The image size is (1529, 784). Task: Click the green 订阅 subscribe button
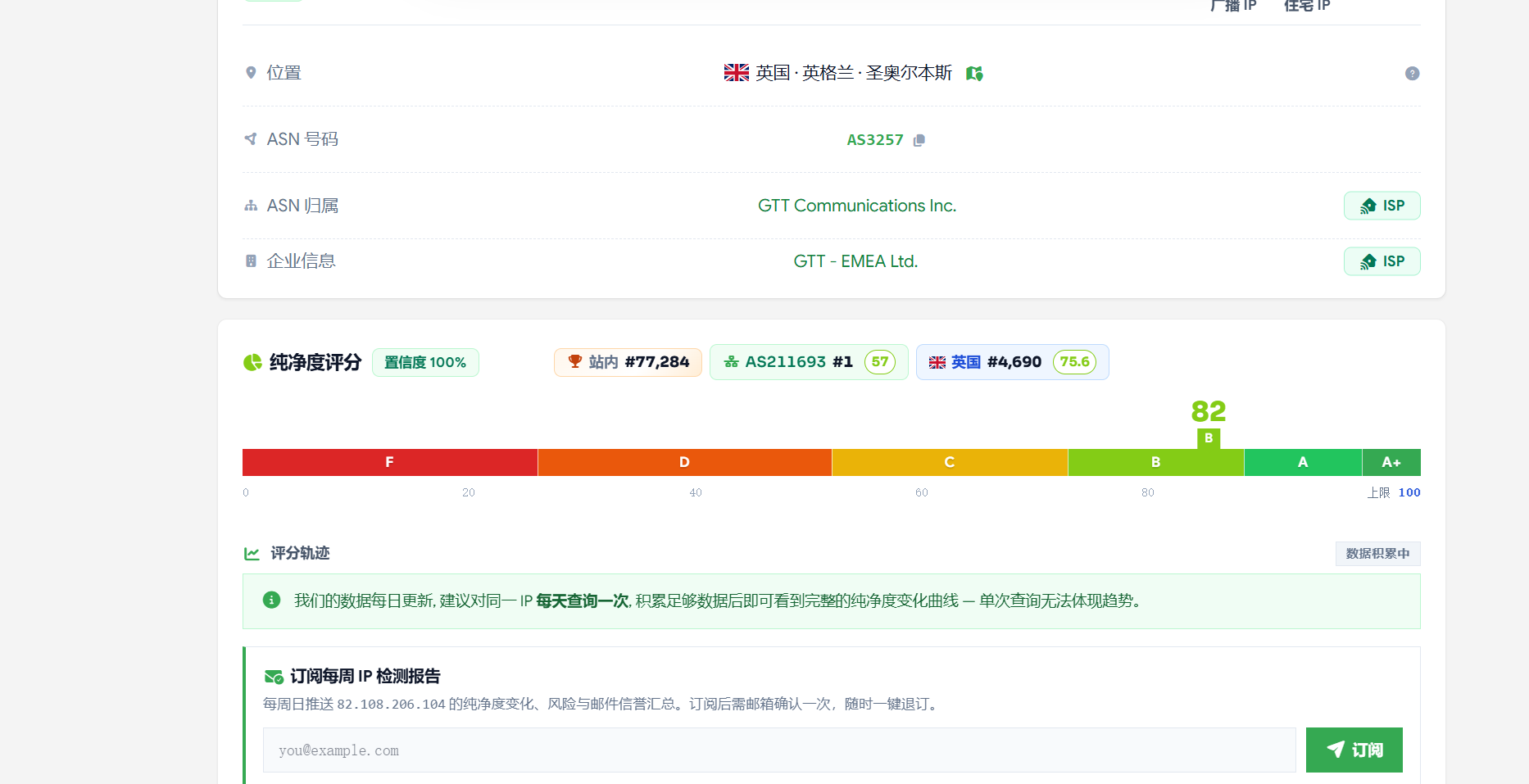(1354, 750)
